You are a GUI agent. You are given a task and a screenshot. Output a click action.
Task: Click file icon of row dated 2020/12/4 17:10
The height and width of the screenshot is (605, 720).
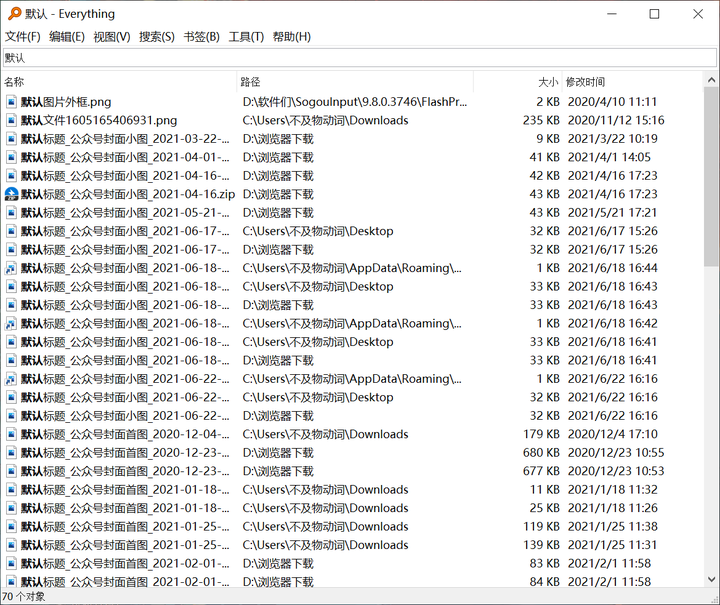tap(11, 434)
